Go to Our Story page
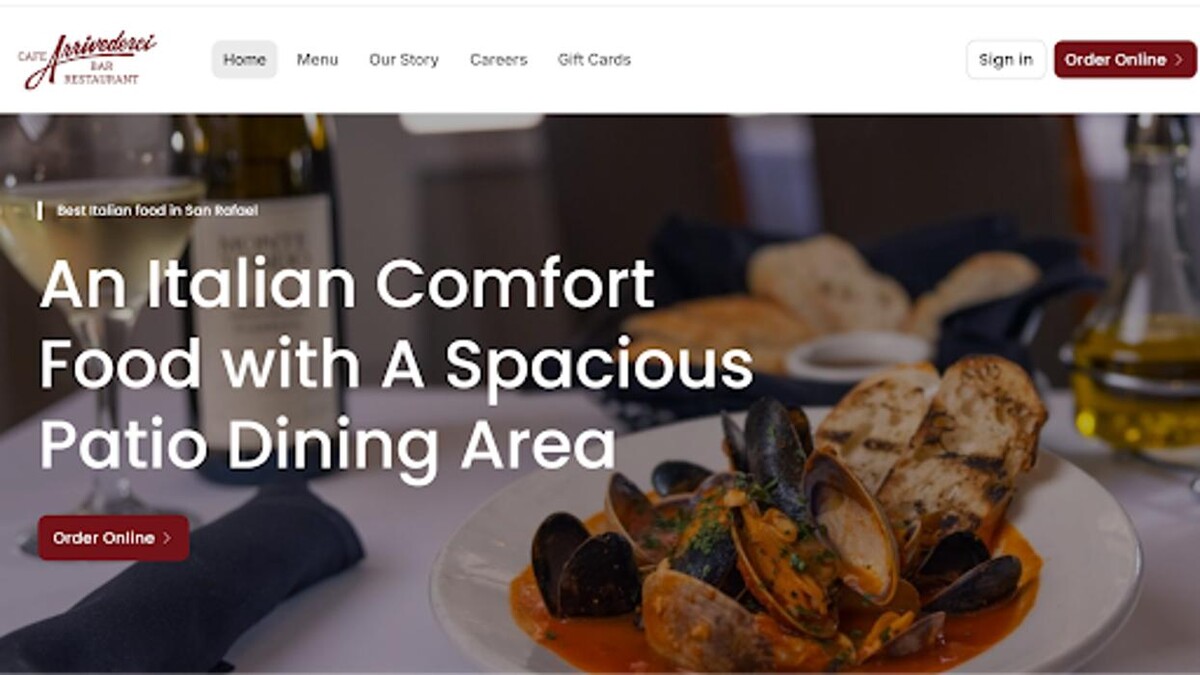Screen dimensions: 1200x675 404,60
